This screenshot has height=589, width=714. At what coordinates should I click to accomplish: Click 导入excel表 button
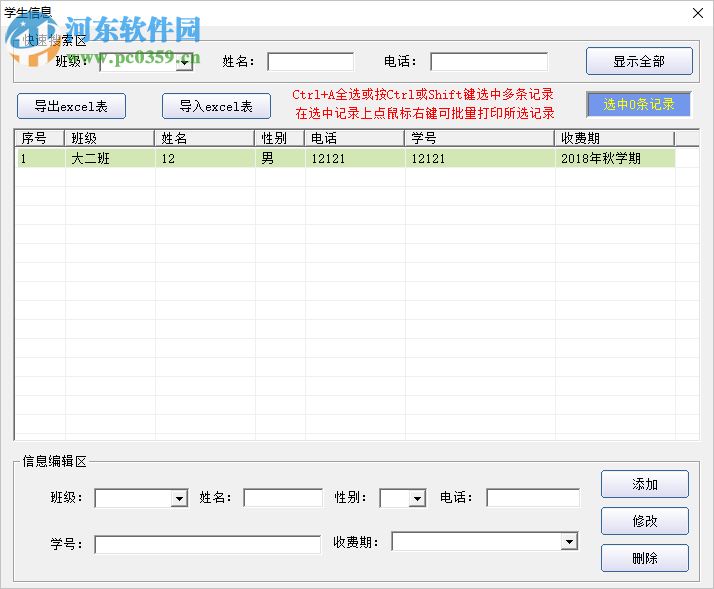pyautogui.click(x=216, y=106)
